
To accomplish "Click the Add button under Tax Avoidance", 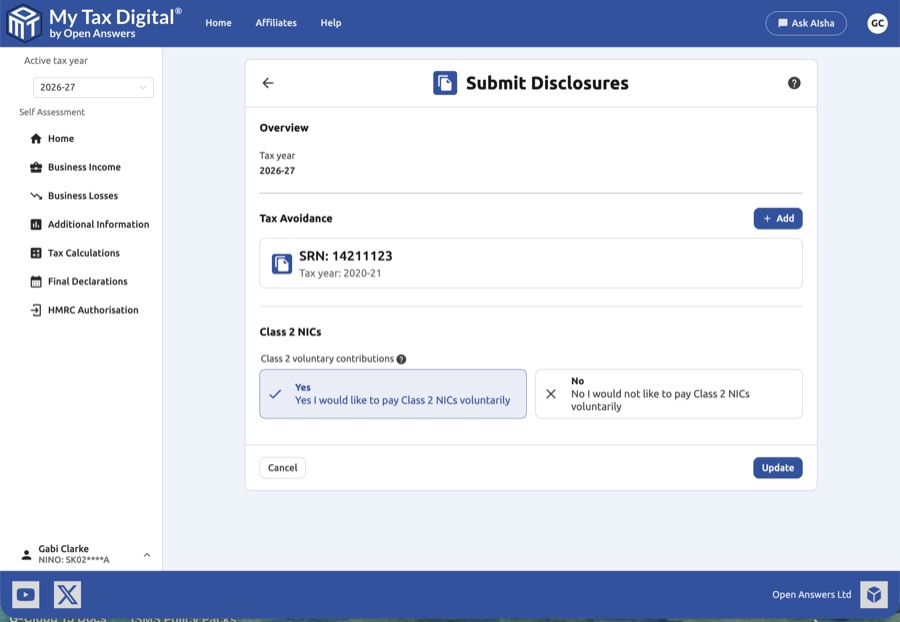I will (778, 218).
